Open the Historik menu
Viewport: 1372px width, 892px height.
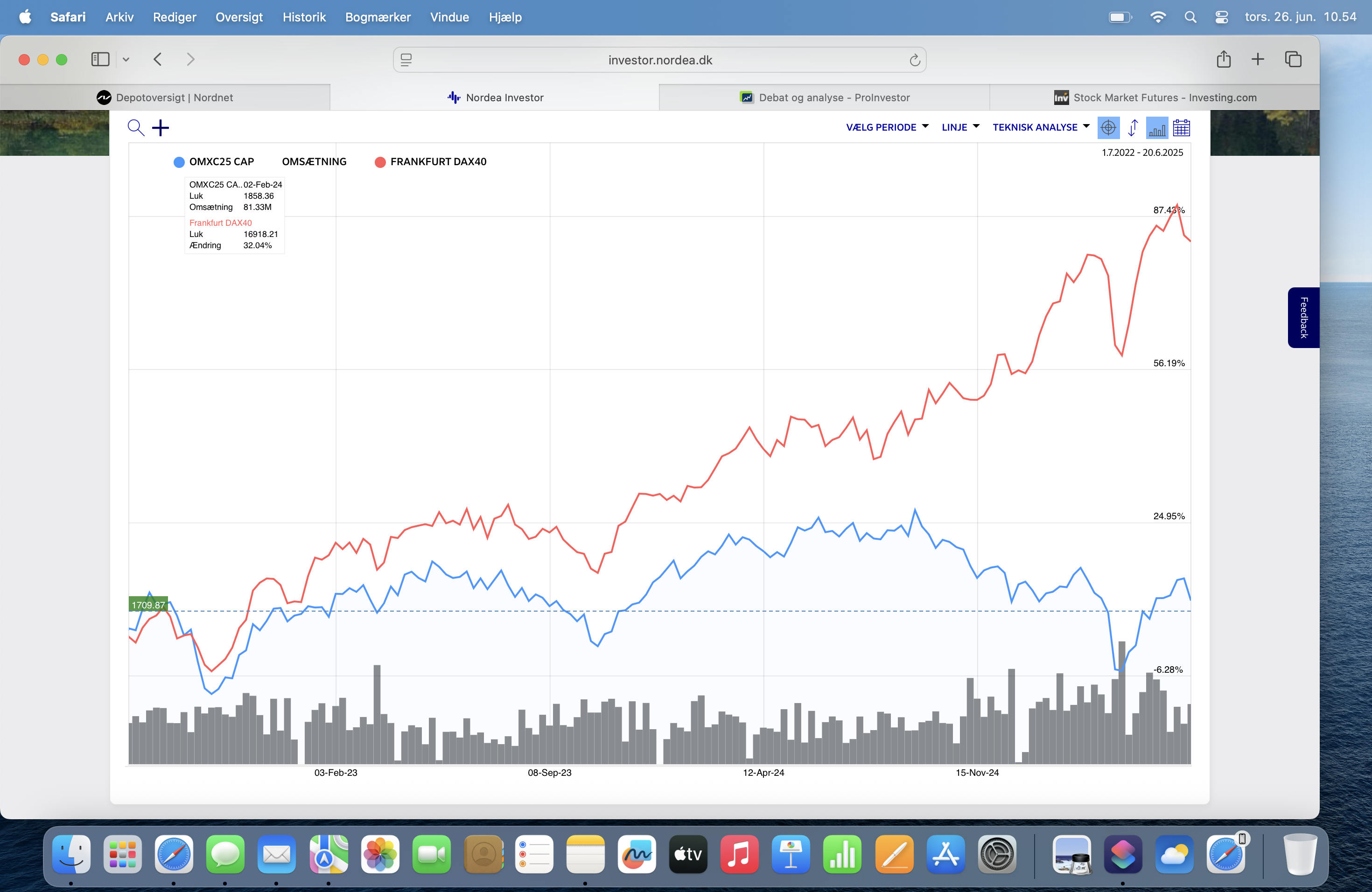coord(304,17)
